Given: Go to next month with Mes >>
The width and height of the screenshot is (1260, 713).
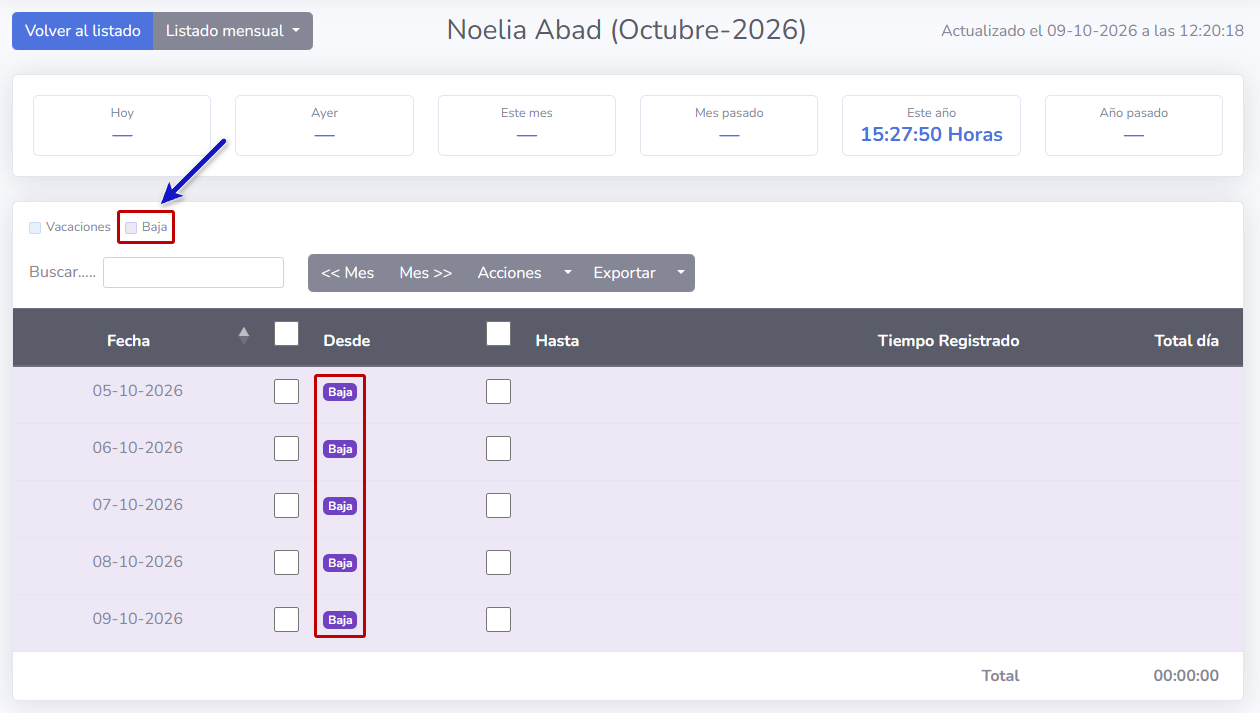Looking at the screenshot, I should click(426, 273).
